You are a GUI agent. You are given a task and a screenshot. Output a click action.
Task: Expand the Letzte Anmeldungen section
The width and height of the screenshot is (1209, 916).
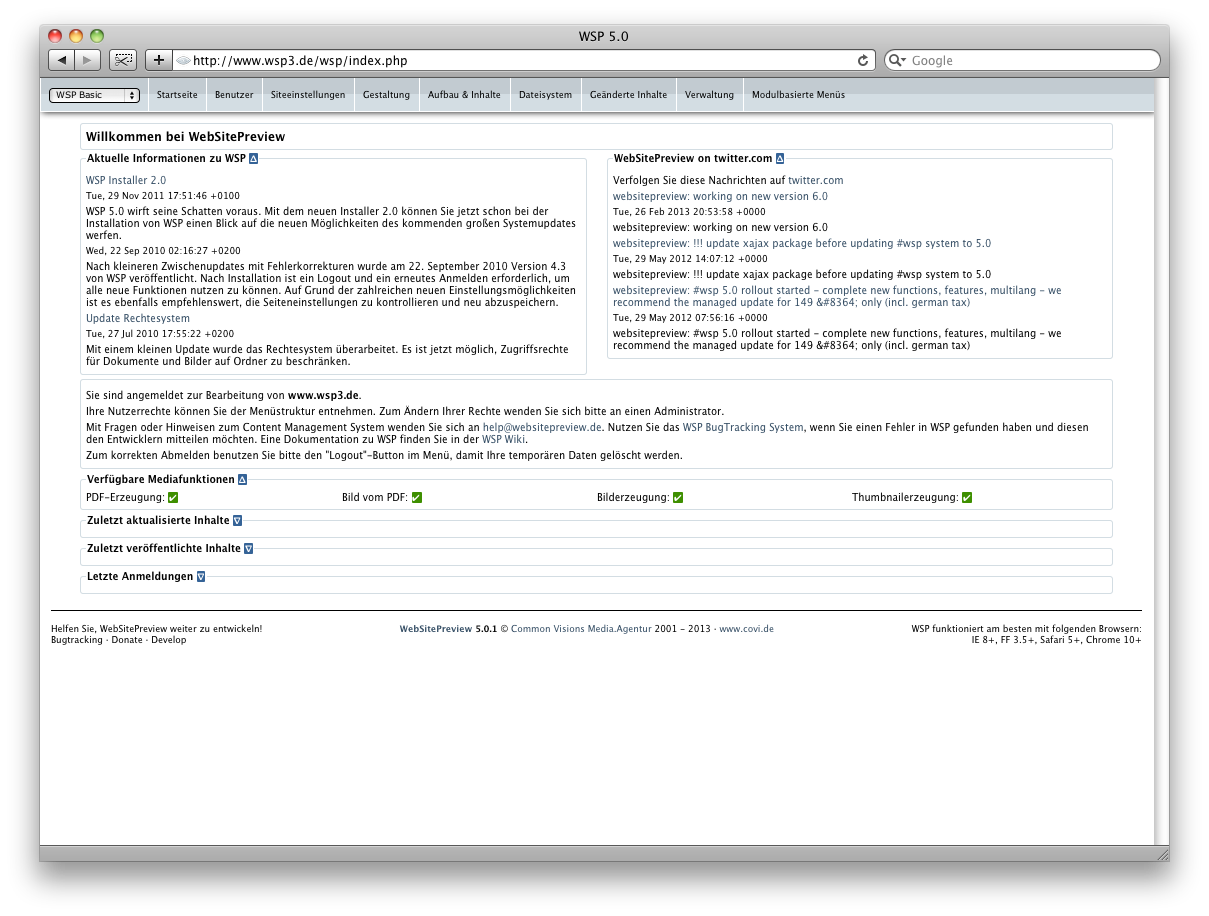coord(201,576)
